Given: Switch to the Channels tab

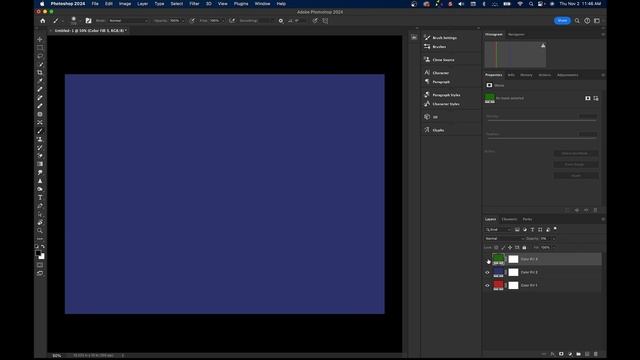Looking at the screenshot, I should [x=509, y=219].
